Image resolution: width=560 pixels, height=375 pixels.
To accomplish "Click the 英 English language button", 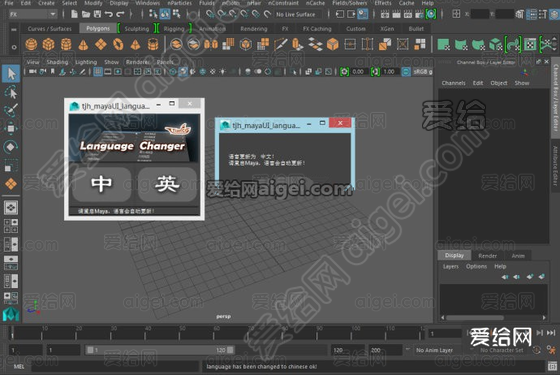I will pyautogui.click(x=167, y=185).
